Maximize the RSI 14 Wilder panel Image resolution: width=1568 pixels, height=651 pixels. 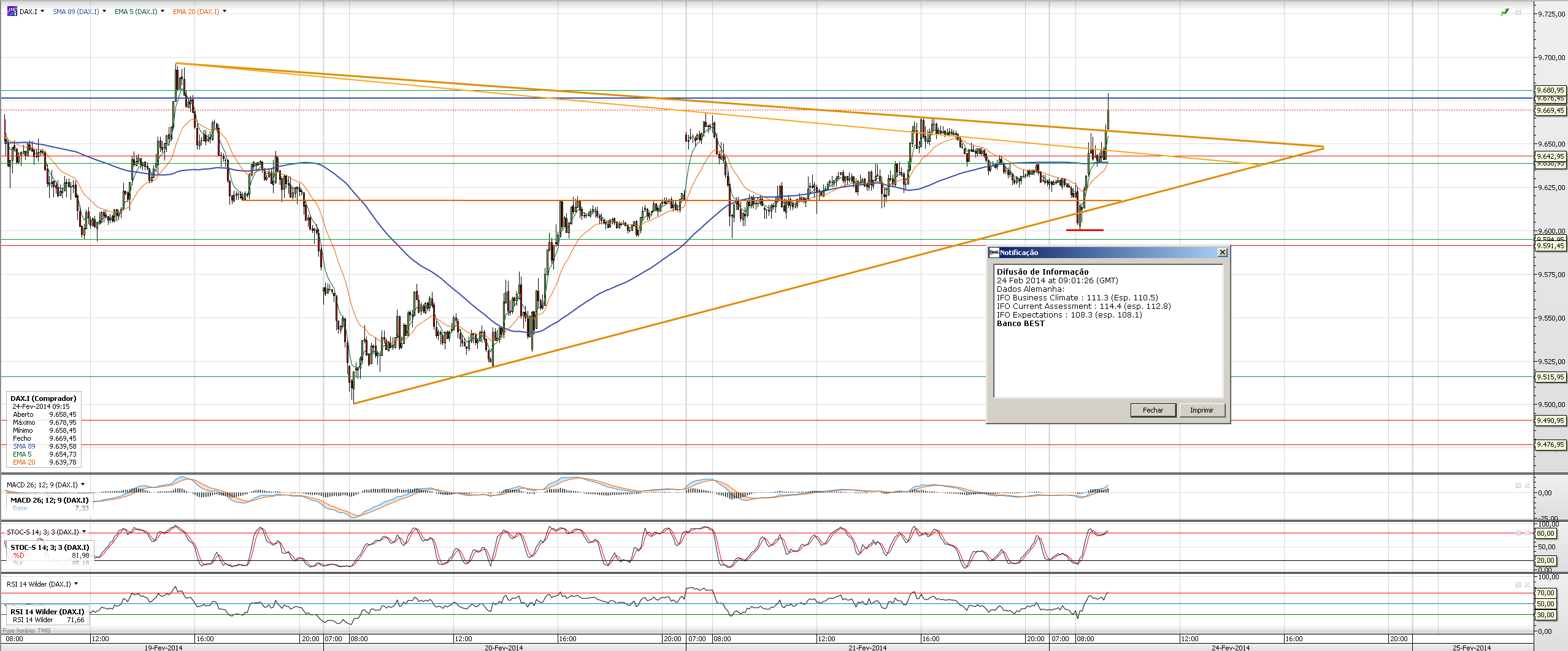1518,585
